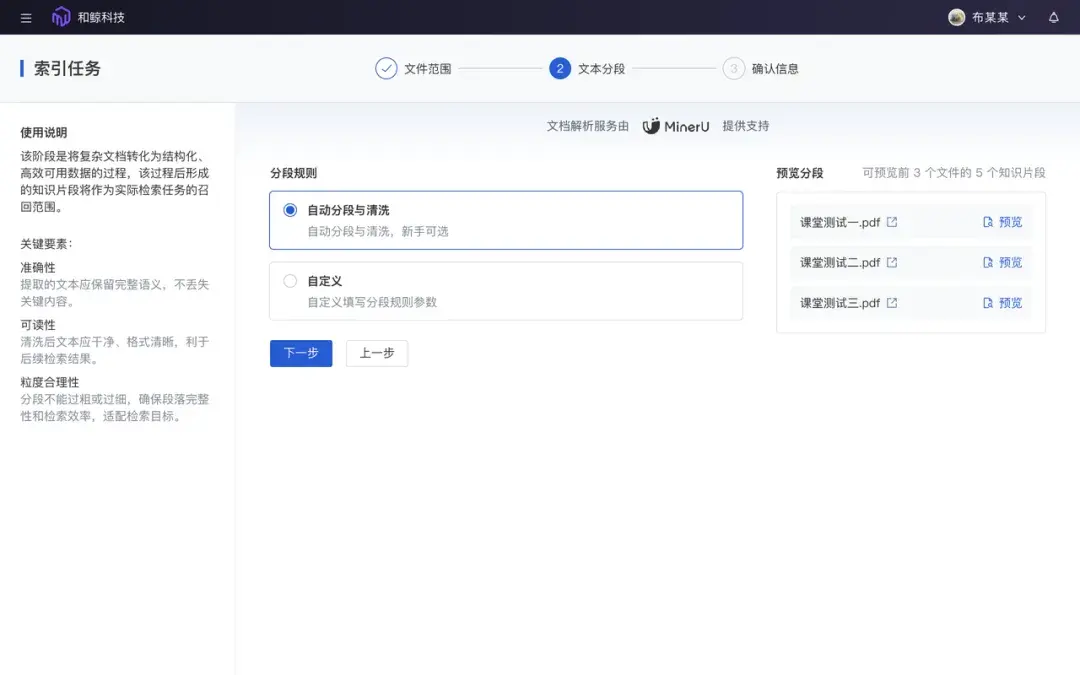Open the hamburger menu in the top bar
This screenshot has width=1080, height=675.
click(25, 16)
